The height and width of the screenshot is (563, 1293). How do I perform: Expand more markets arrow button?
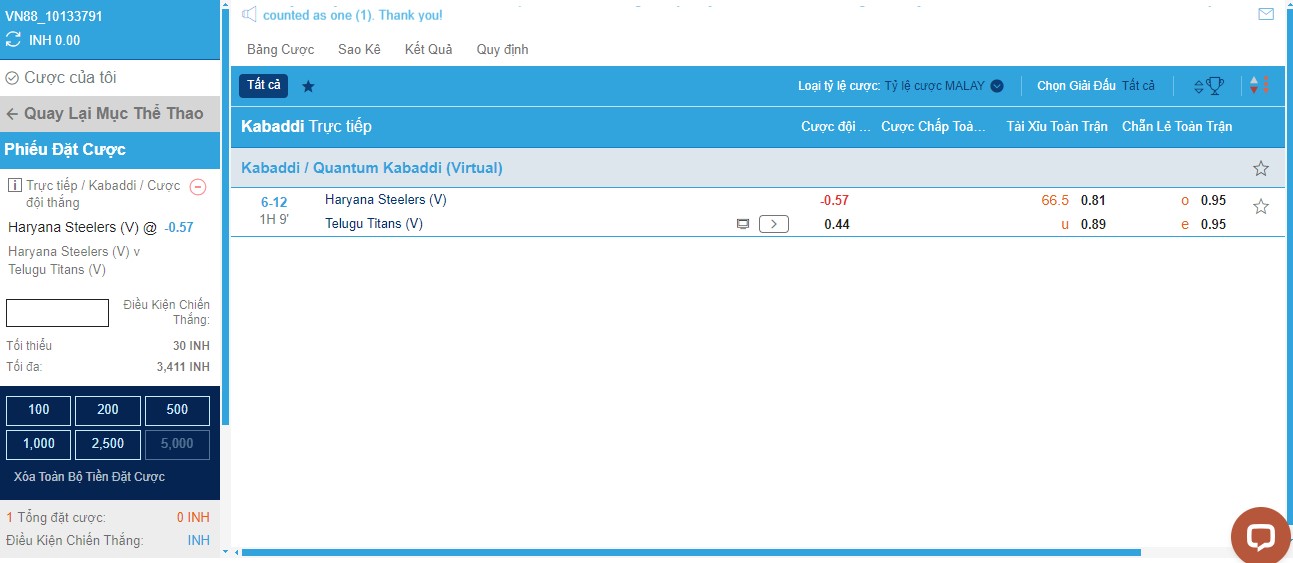(774, 224)
